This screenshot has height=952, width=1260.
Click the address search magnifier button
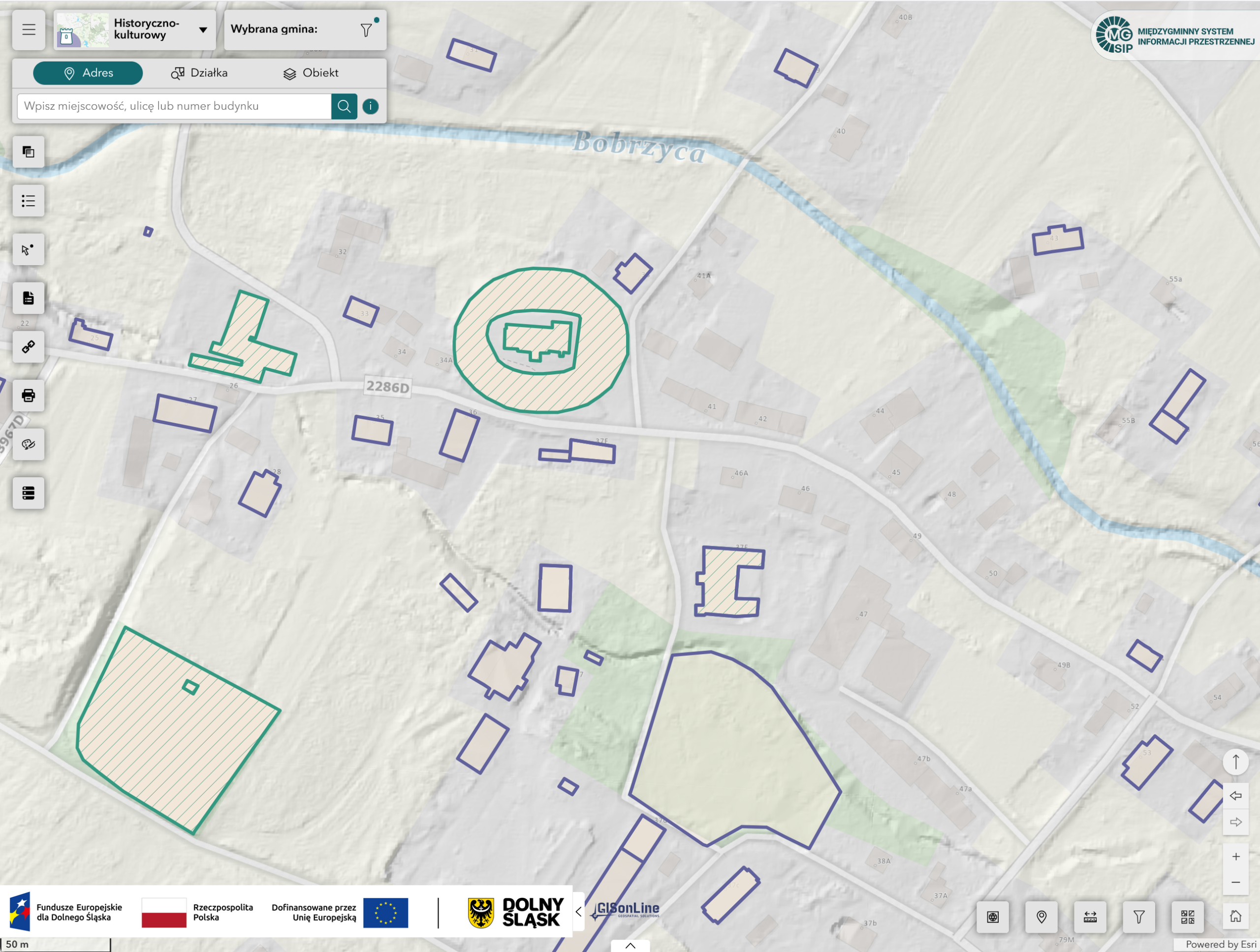(344, 106)
